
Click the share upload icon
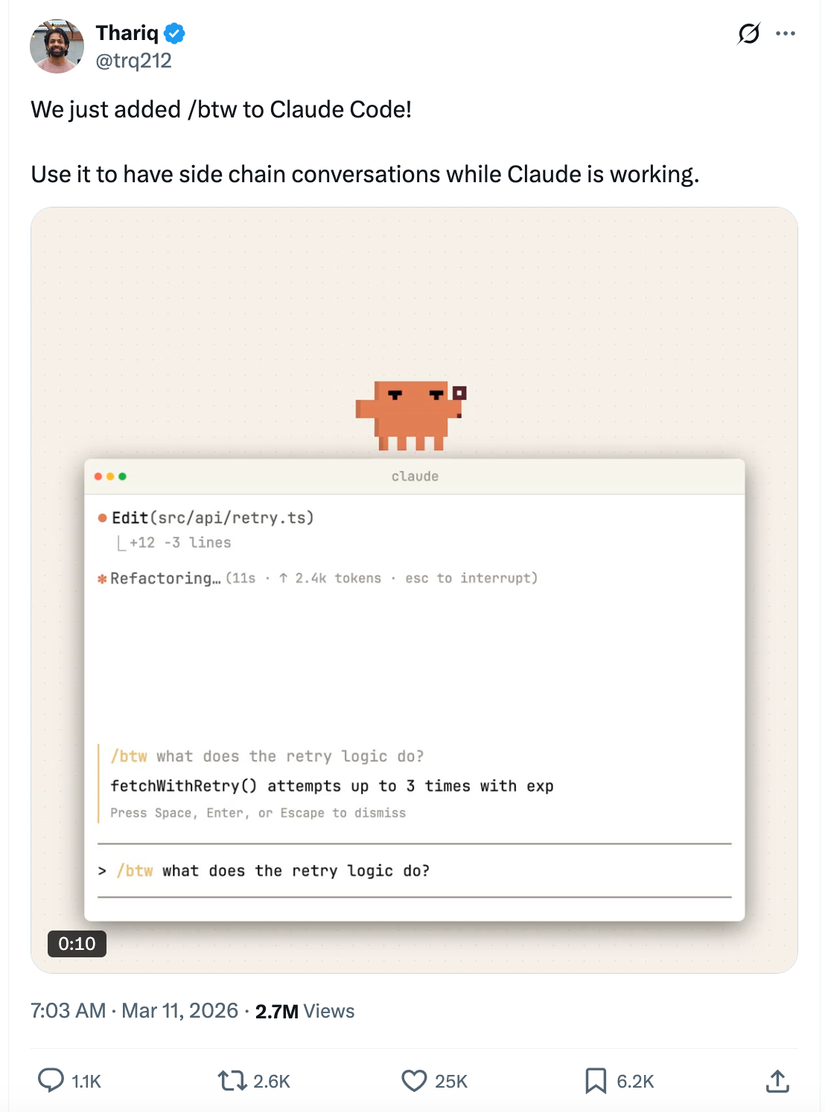(776, 1080)
